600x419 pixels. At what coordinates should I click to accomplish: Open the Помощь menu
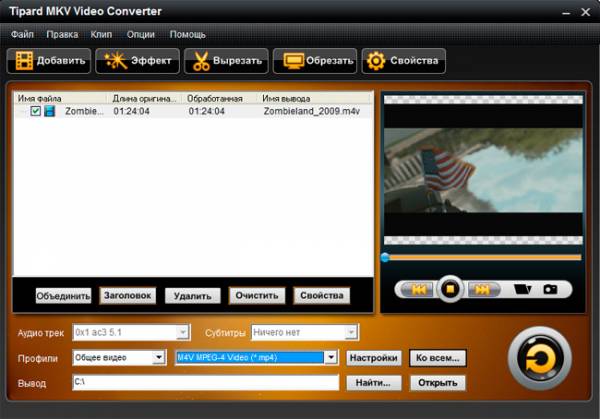[x=188, y=34]
